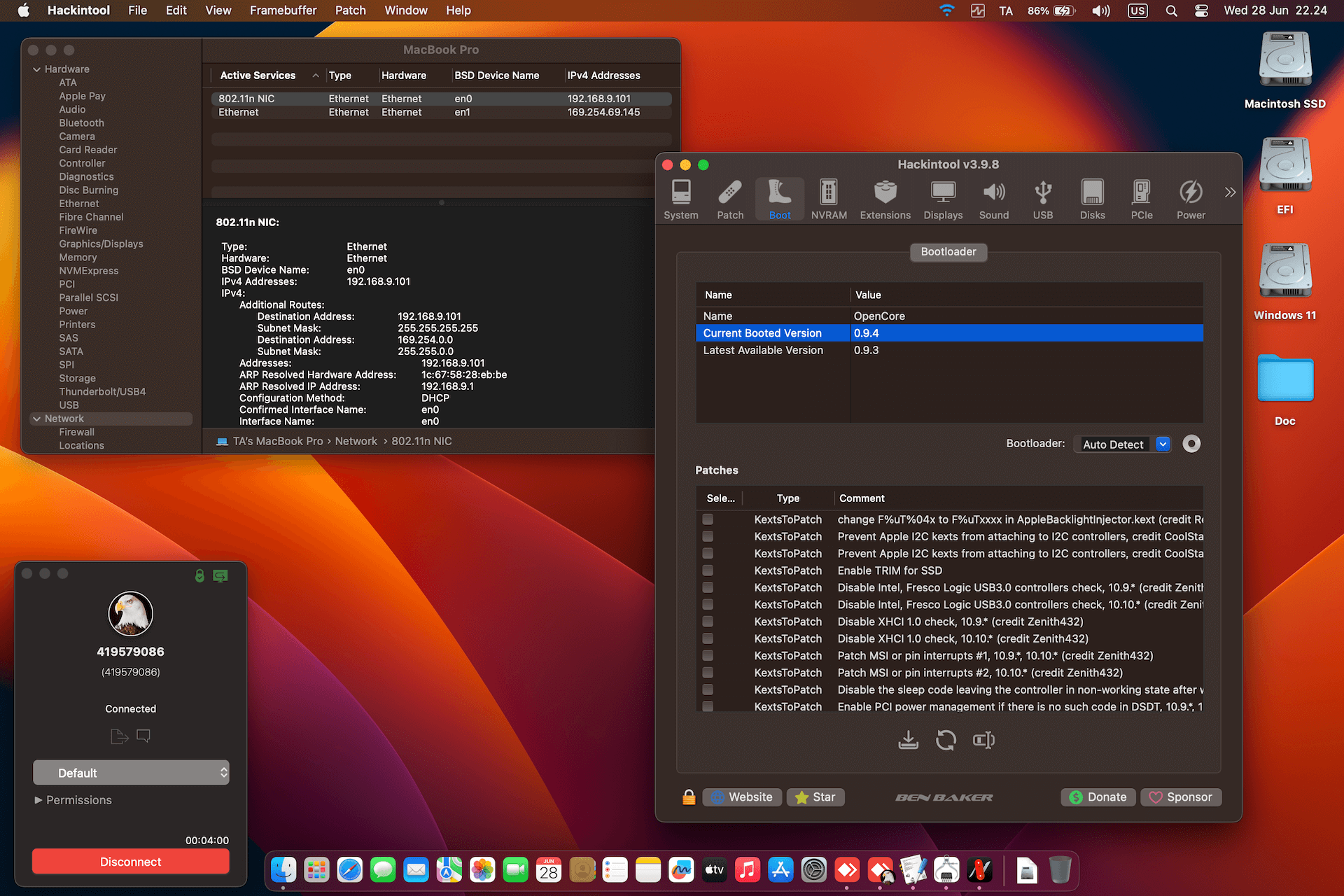Open the PCIe section
Screen dimensions: 1344x896
click(x=1142, y=199)
